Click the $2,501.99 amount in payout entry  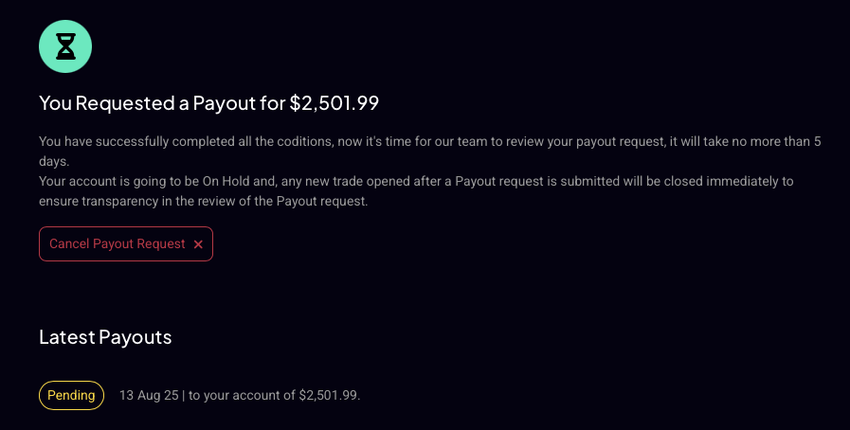tap(328, 395)
